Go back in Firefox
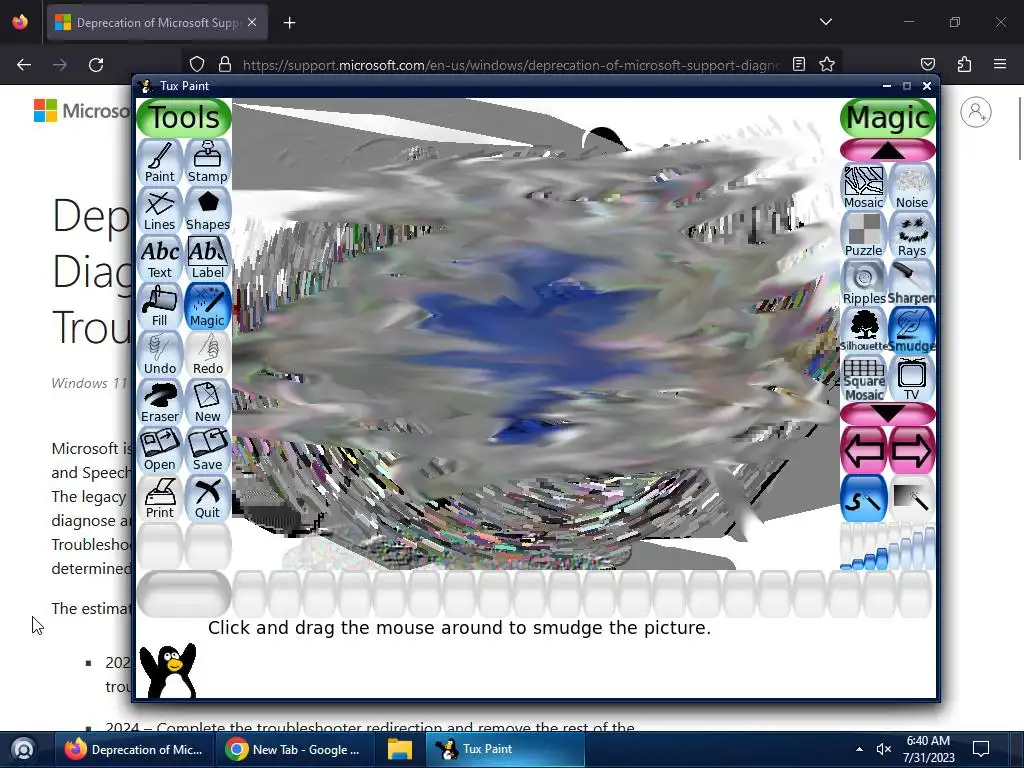Image resolution: width=1024 pixels, height=768 pixels. point(24,65)
